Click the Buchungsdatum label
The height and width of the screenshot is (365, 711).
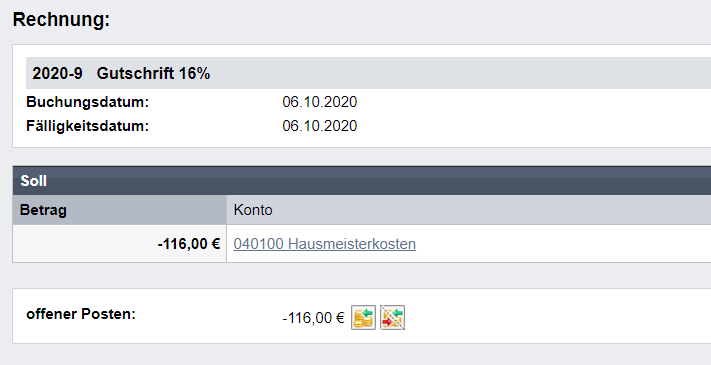coord(88,102)
